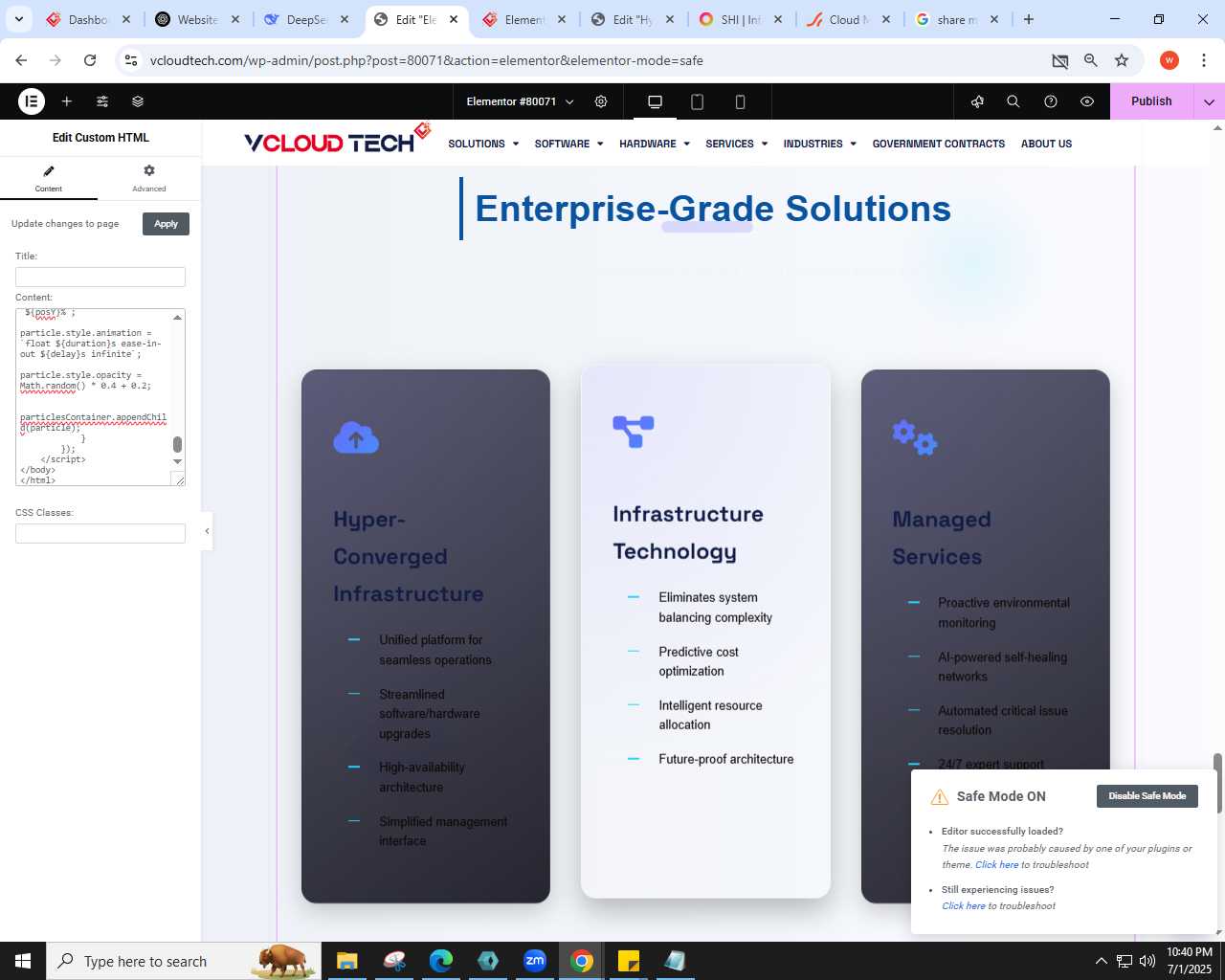This screenshot has height=980, width=1225.
Task: Click the Title input field
Action: pos(100,277)
